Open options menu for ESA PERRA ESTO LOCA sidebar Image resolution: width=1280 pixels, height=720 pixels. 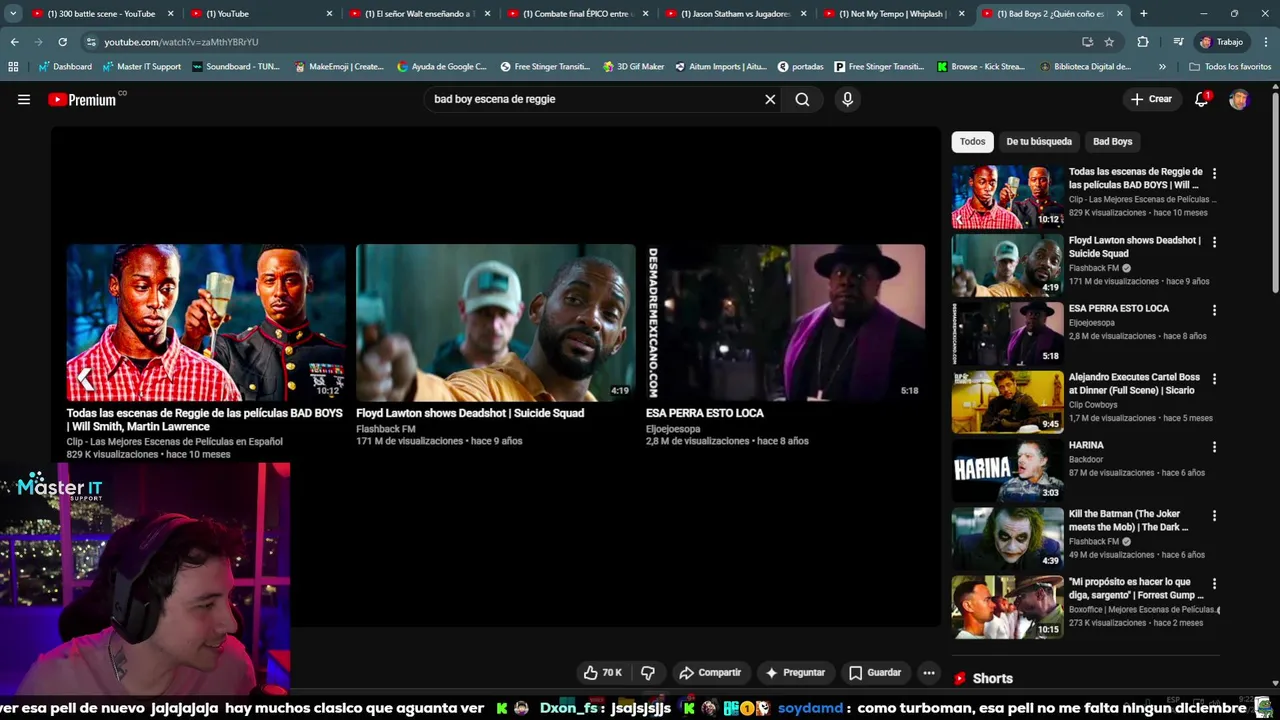click(x=1214, y=310)
